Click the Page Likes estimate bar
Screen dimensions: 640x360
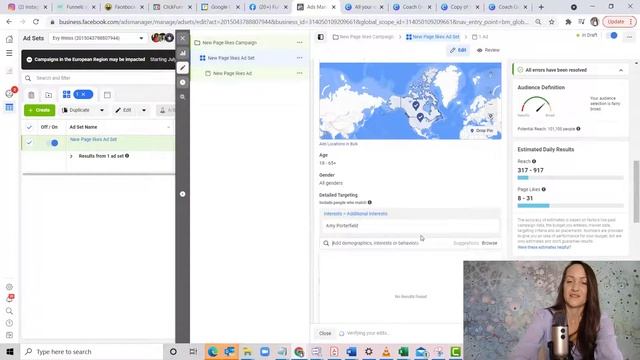pyautogui.click(x=571, y=206)
